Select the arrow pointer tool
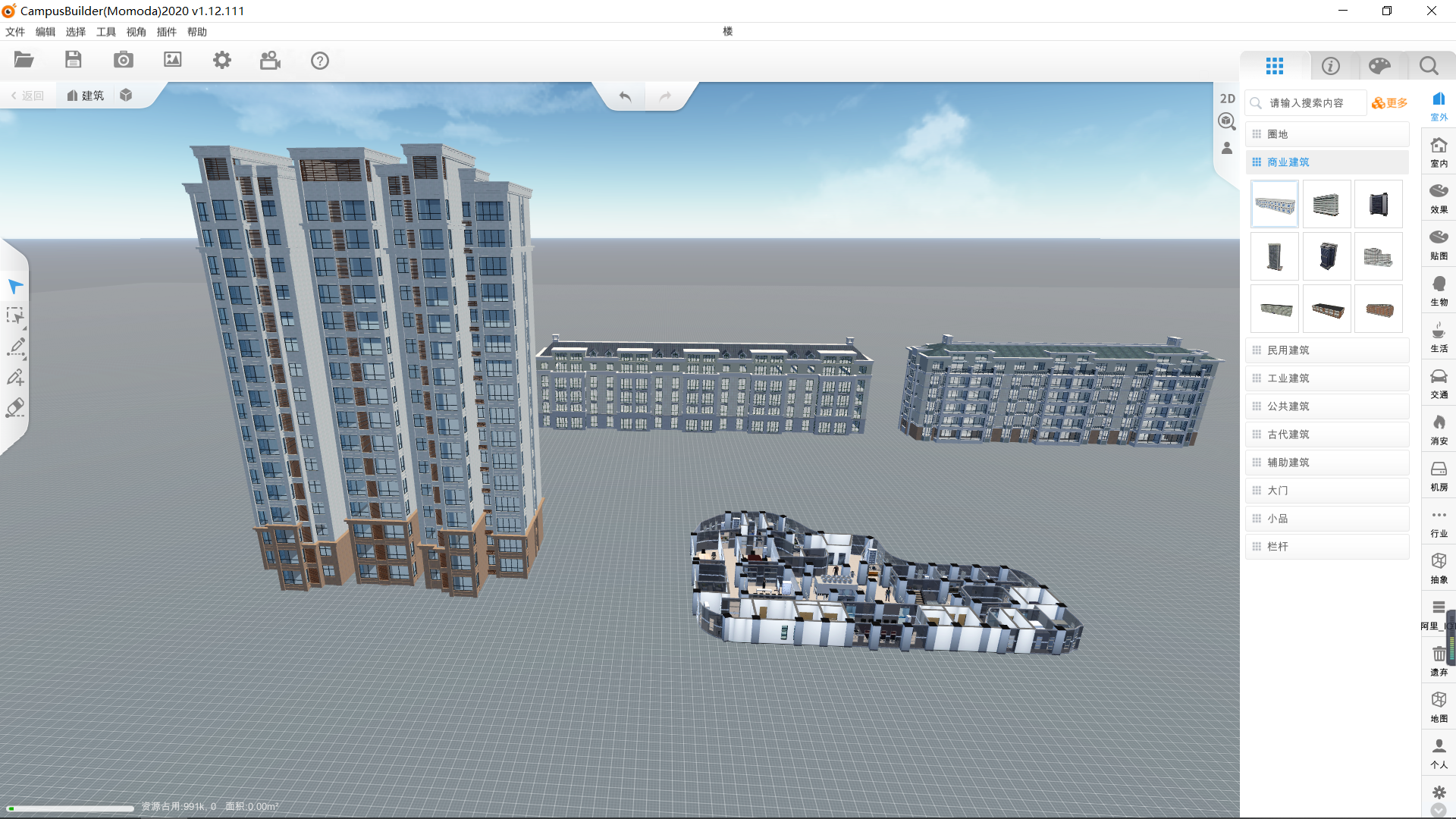The width and height of the screenshot is (1456, 819). 15,287
